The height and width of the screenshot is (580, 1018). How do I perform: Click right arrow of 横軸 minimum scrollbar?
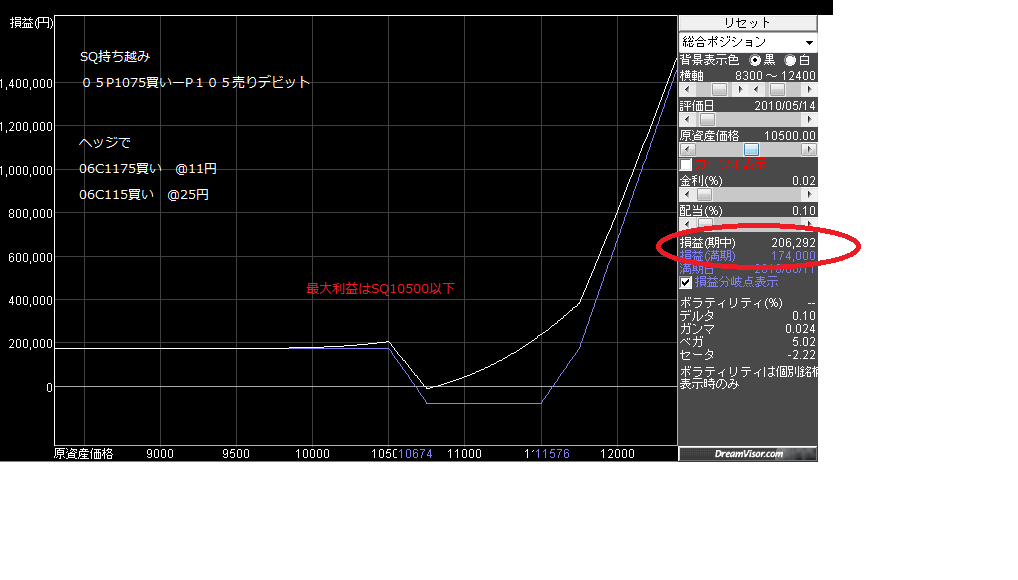741,90
